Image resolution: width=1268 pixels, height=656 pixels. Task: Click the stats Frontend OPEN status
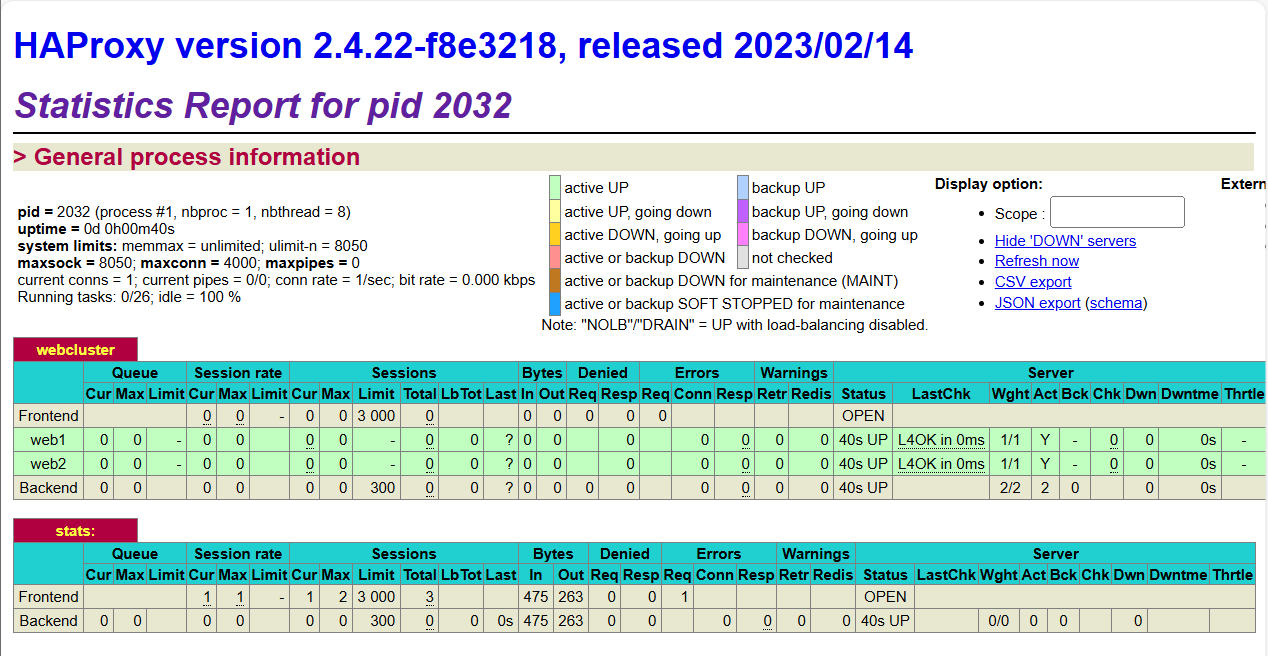click(886, 597)
